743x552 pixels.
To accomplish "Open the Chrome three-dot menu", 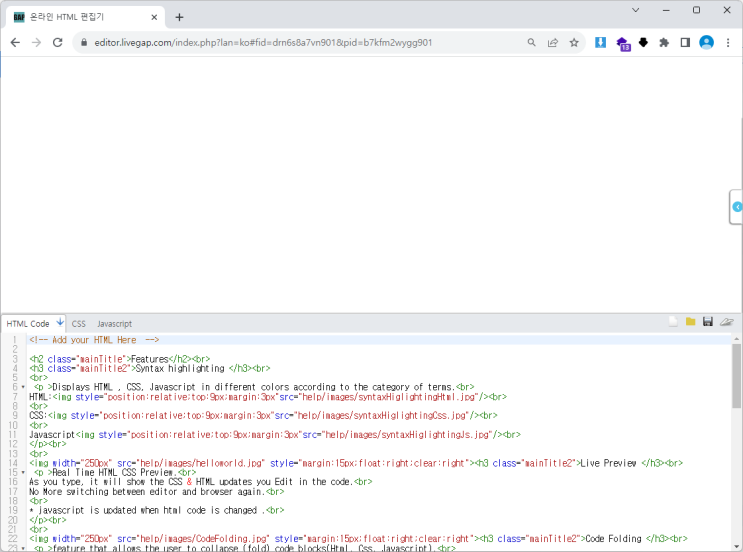I will pyautogui.click(x=728, y=43).
